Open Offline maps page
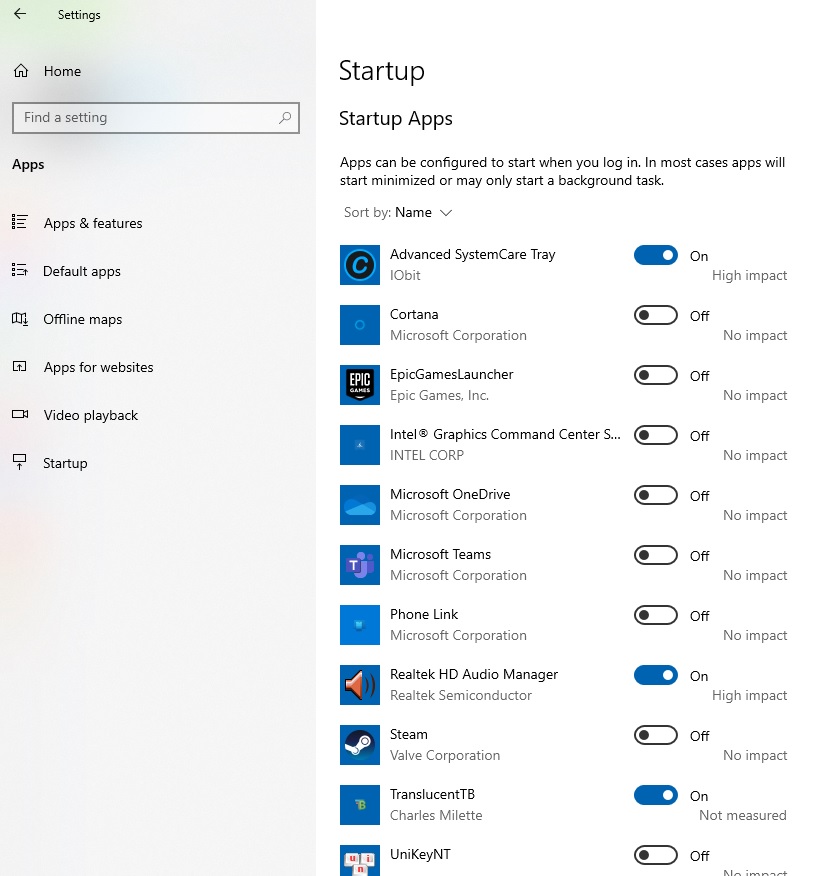The height and width of the screenshot is (876, 838). pyautogui.click(x=83, y=319)
